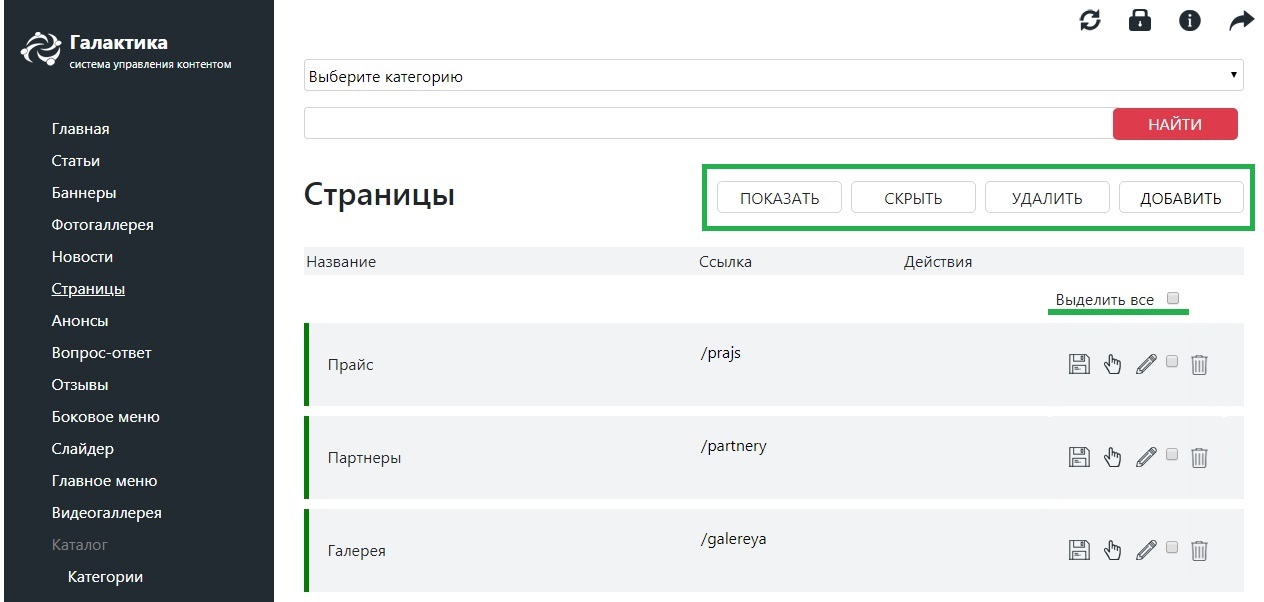Click the lock icon in top bar
Viewport: 1264px width, 602px height.
[1140, 20]
